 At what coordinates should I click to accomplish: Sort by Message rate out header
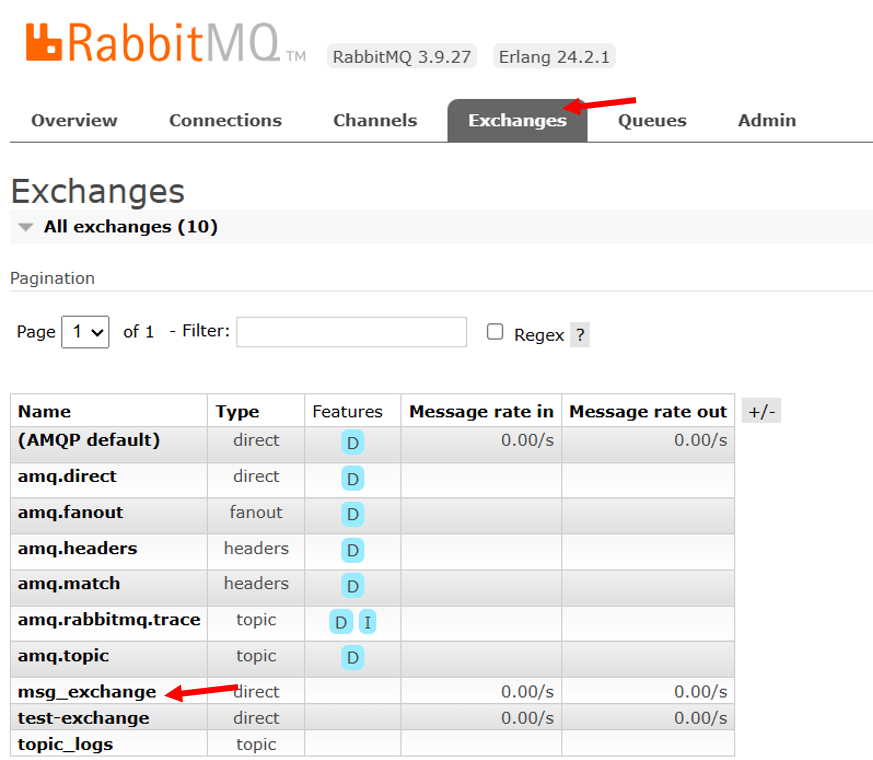[x=648, y=411]
